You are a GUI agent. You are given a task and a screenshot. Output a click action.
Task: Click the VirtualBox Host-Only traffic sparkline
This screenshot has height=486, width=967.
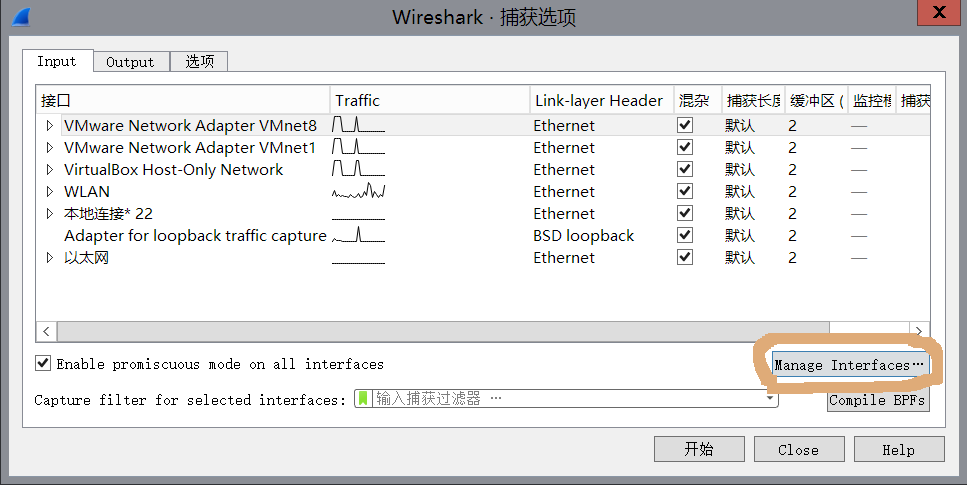[358, 169]
